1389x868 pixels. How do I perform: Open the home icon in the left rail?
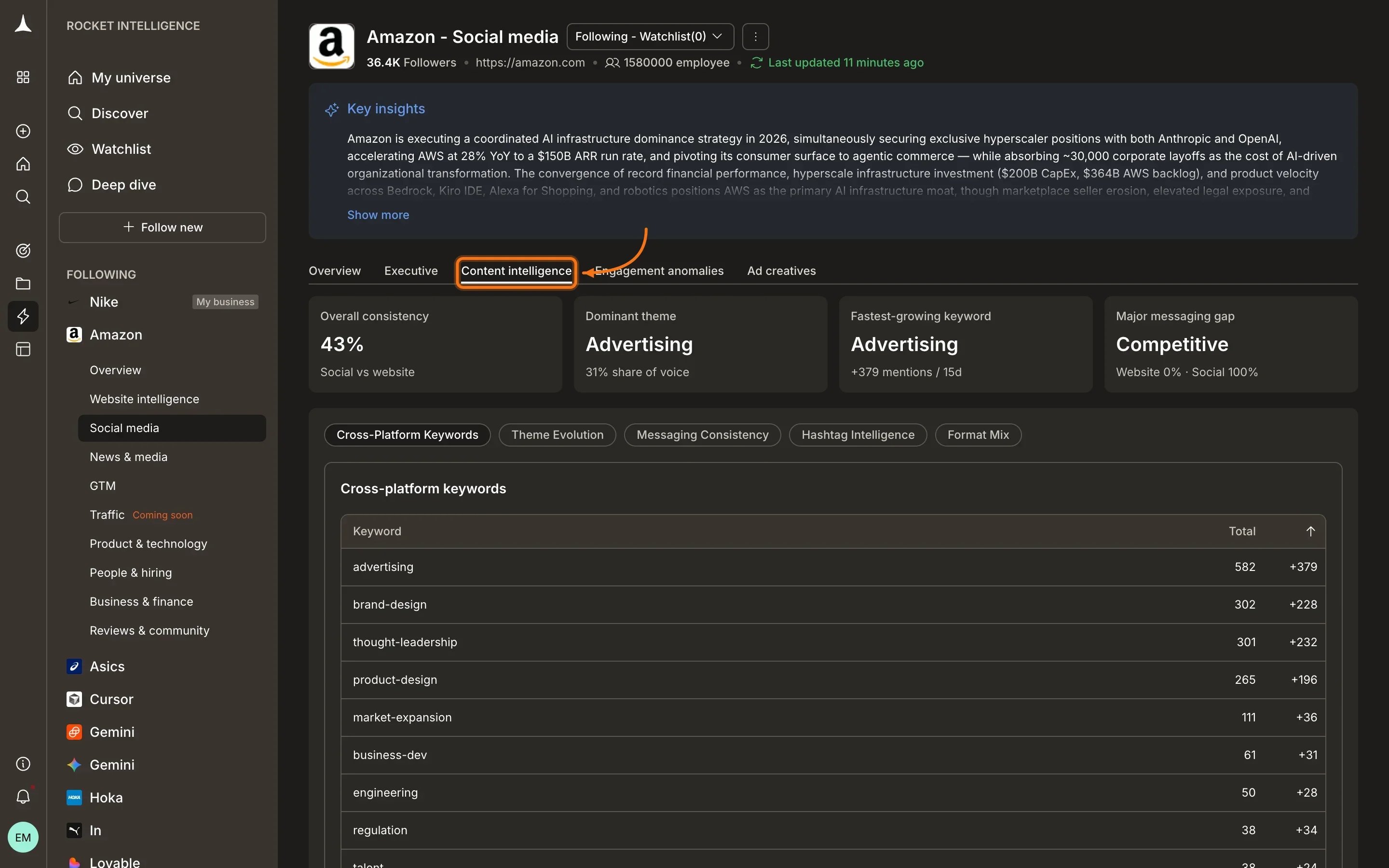click(x=23, y=164)
